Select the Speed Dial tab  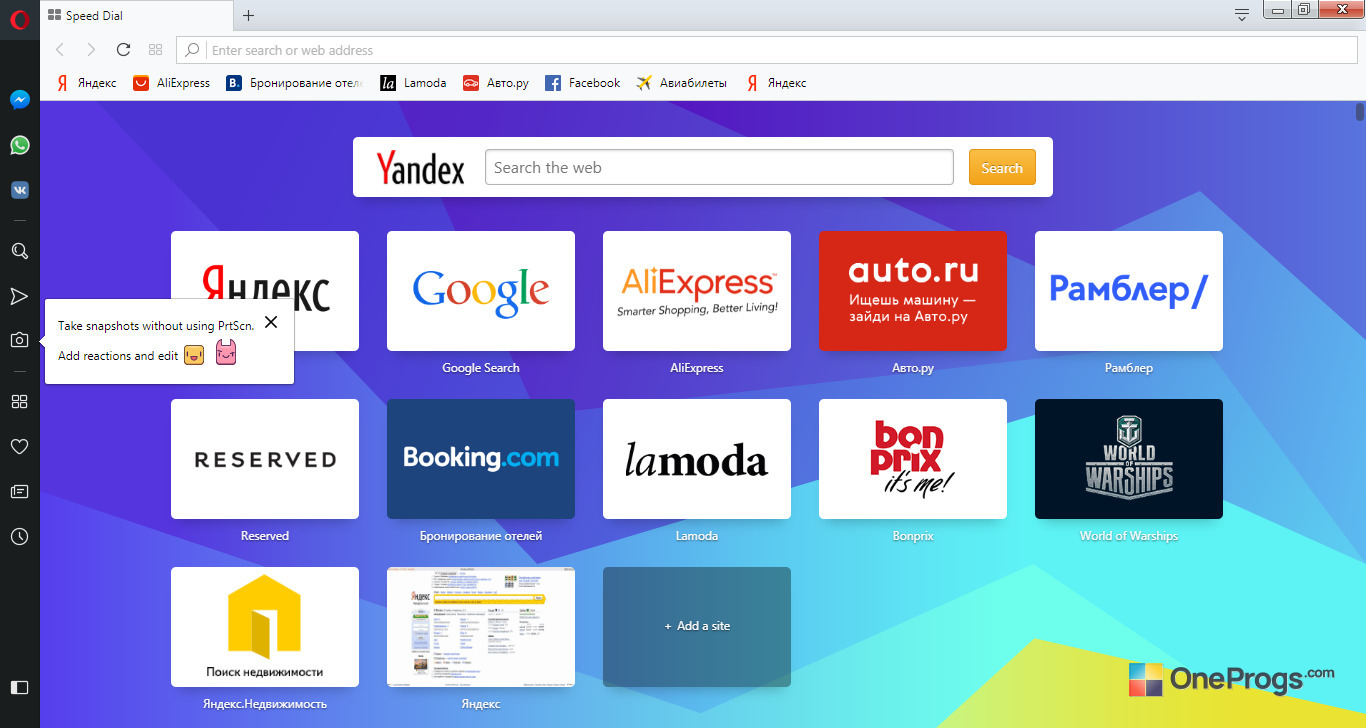(135, 16)
